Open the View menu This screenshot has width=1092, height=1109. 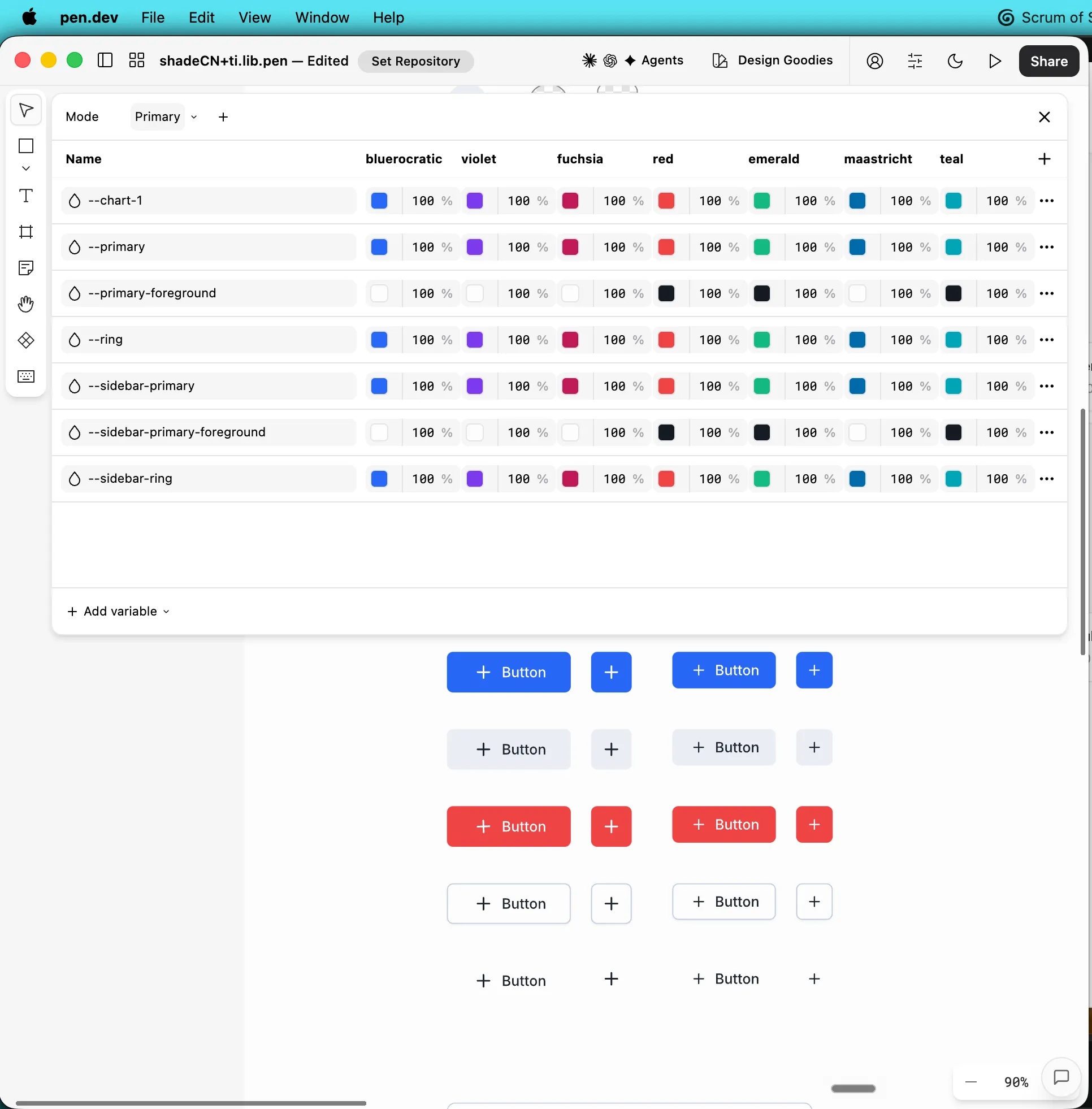click(x=255, y=17)
